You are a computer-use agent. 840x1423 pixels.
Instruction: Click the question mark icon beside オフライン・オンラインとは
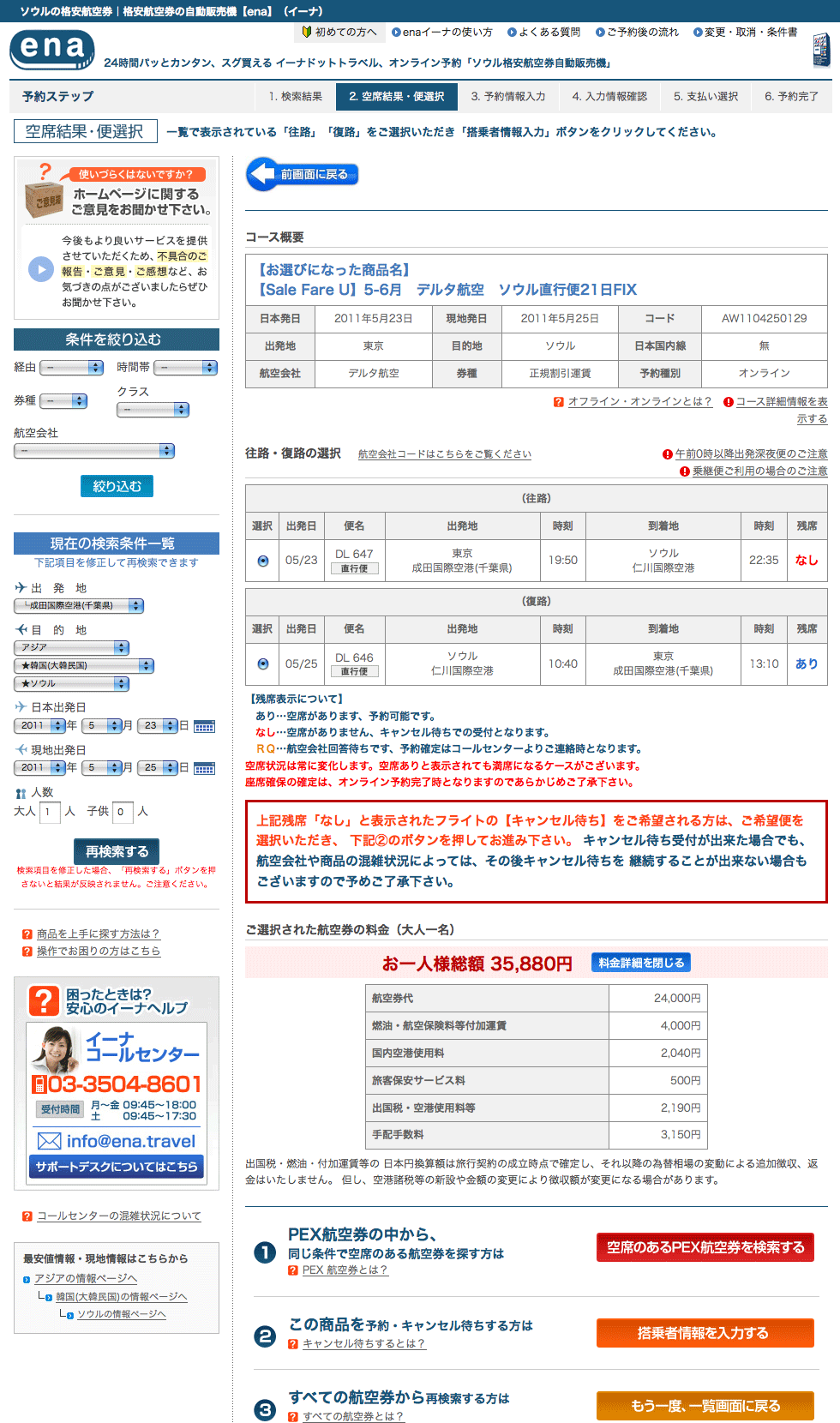point(558,402)
